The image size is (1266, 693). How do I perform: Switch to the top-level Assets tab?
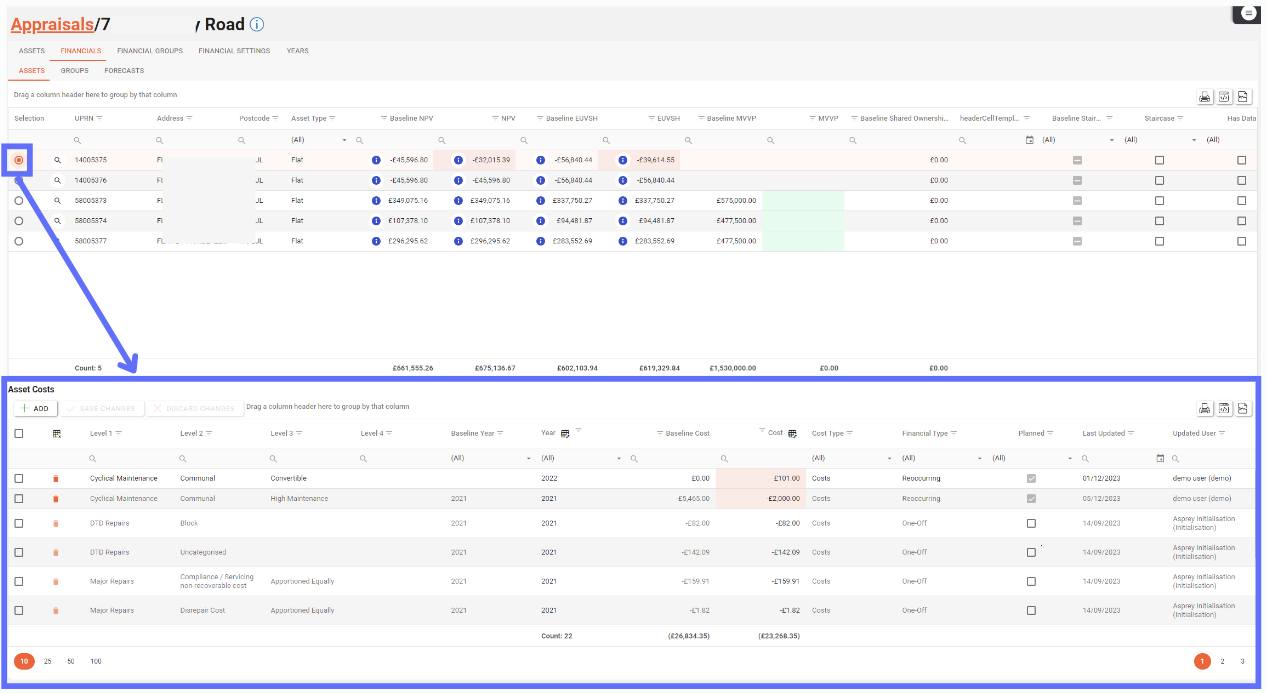(x=31, y=51)
